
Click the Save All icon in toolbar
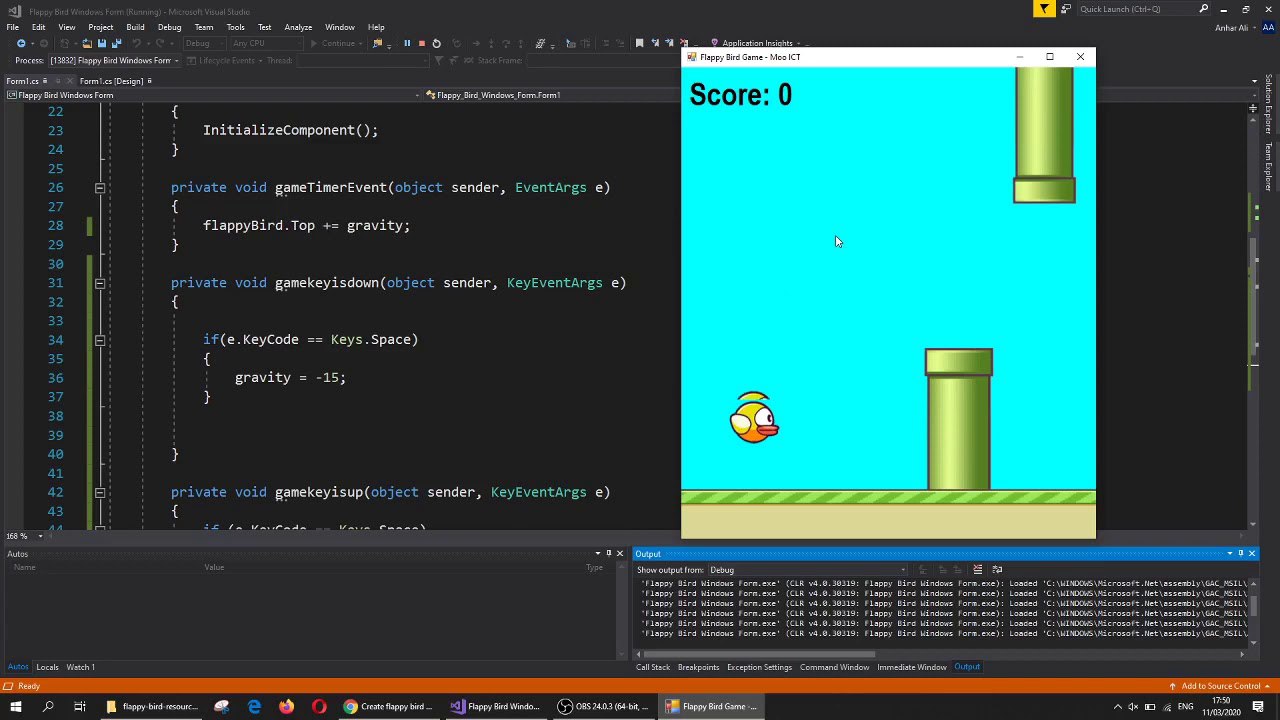point(116,43)
